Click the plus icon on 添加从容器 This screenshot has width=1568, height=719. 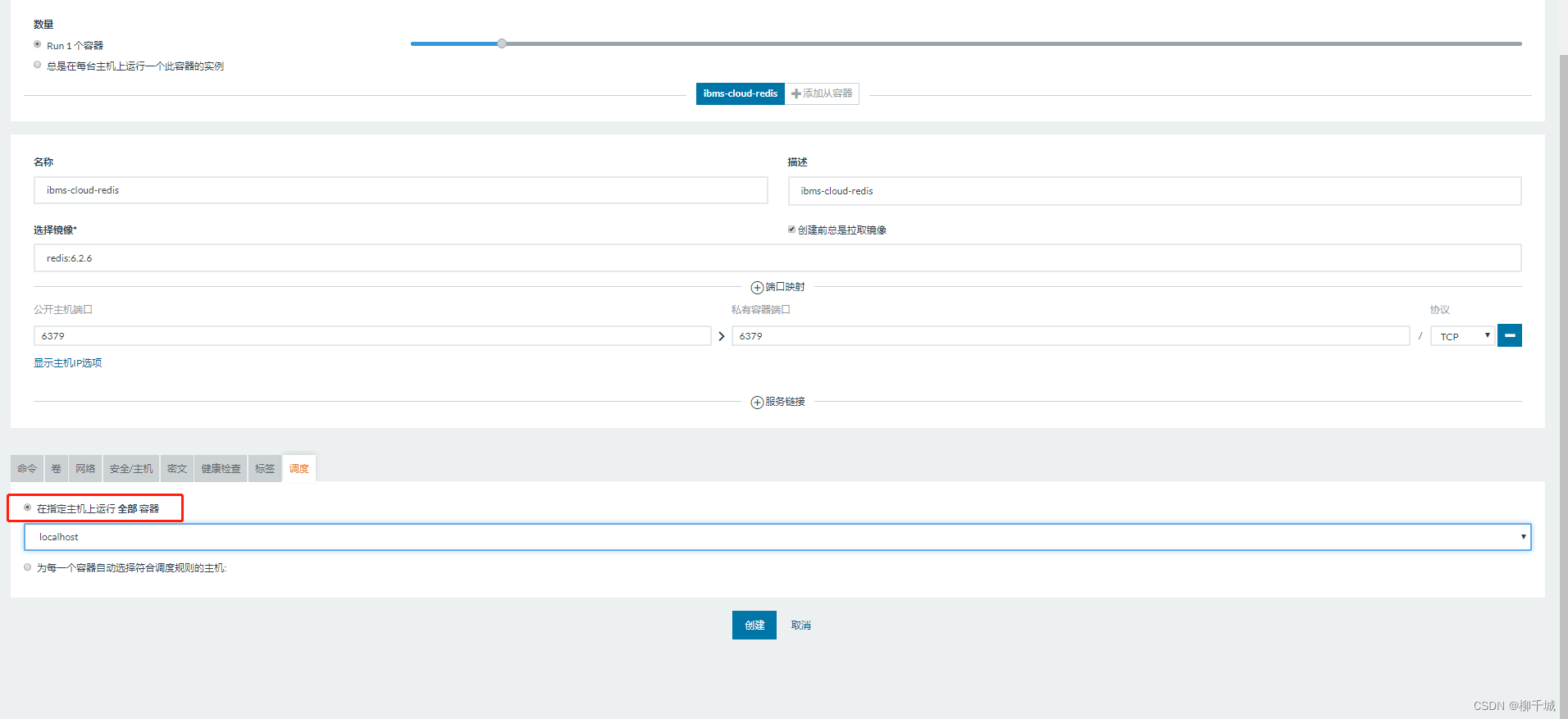click(795, 93)
